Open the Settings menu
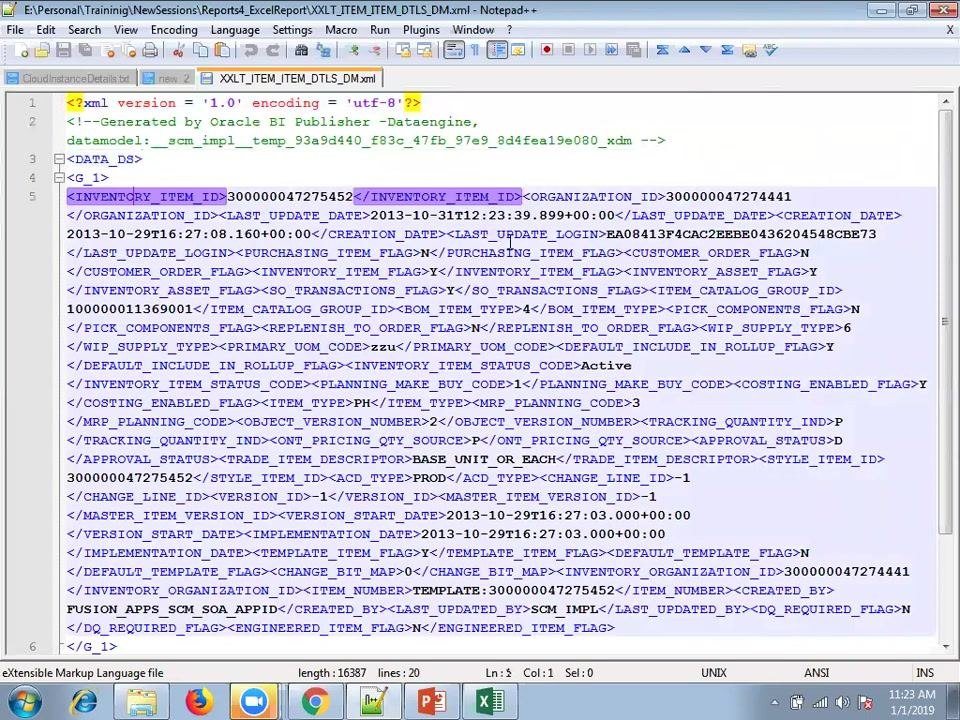Viewport: 960px width, 720px height. tap(292, 30)
